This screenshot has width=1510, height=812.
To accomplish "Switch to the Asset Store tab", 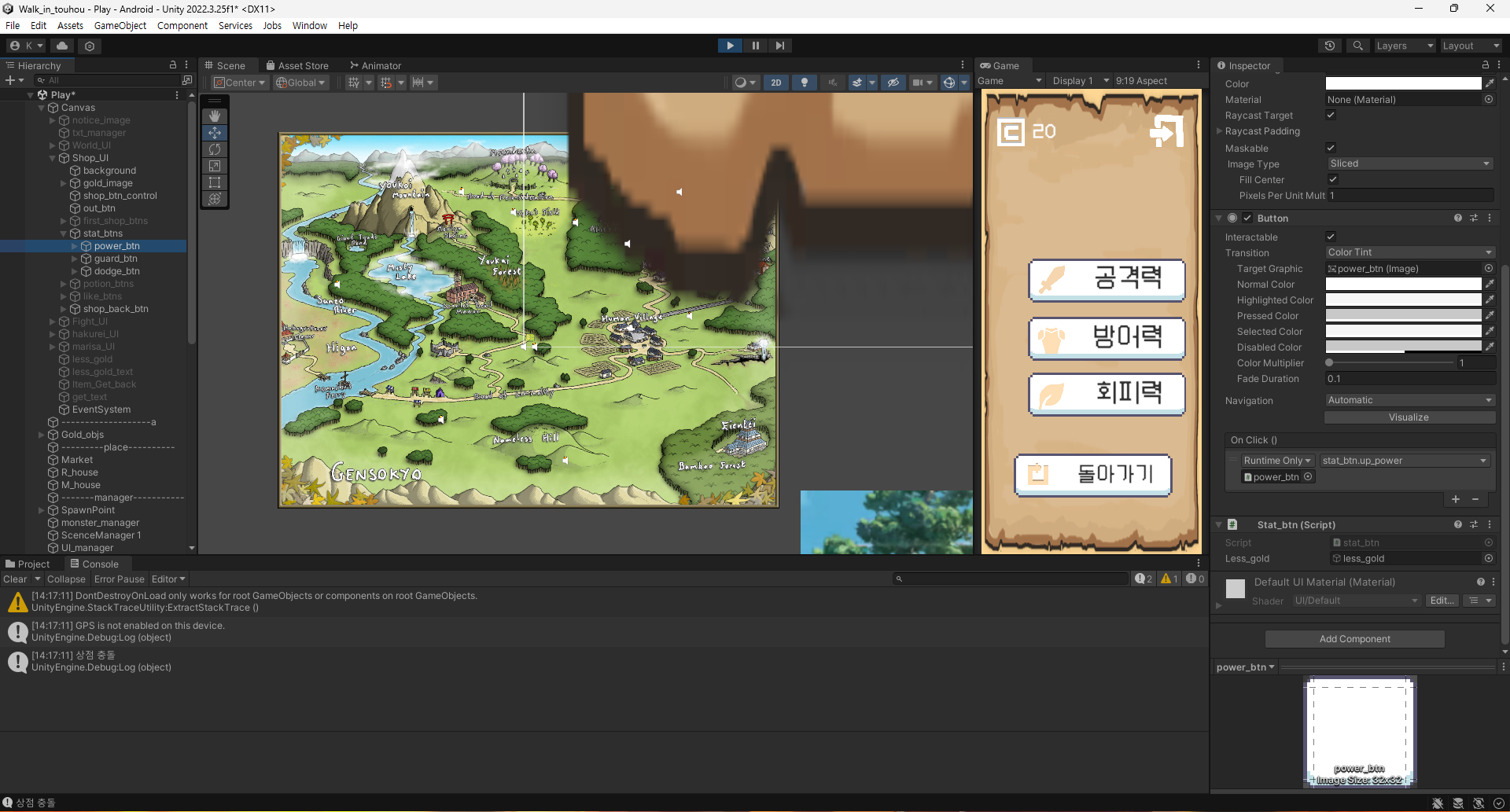I will 297,66.
